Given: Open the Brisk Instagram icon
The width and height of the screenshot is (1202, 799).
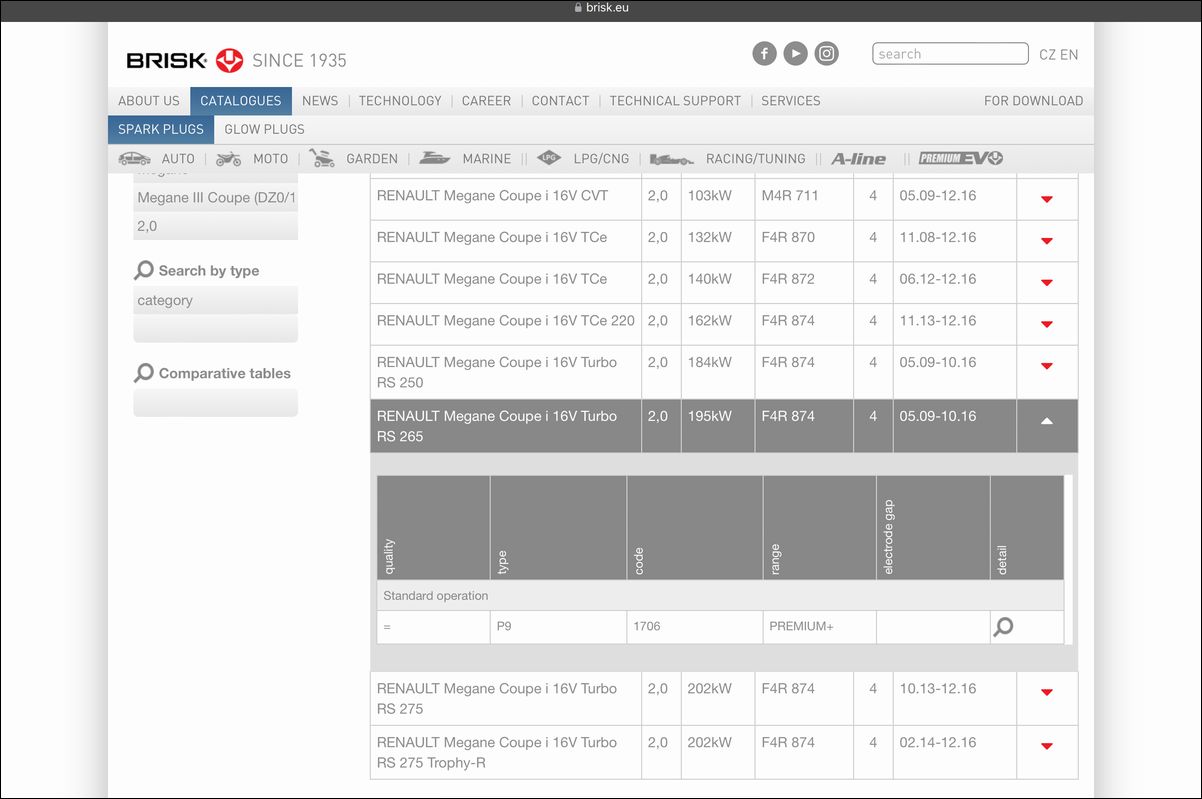Looking at the screenshot, I should (826, 54).
